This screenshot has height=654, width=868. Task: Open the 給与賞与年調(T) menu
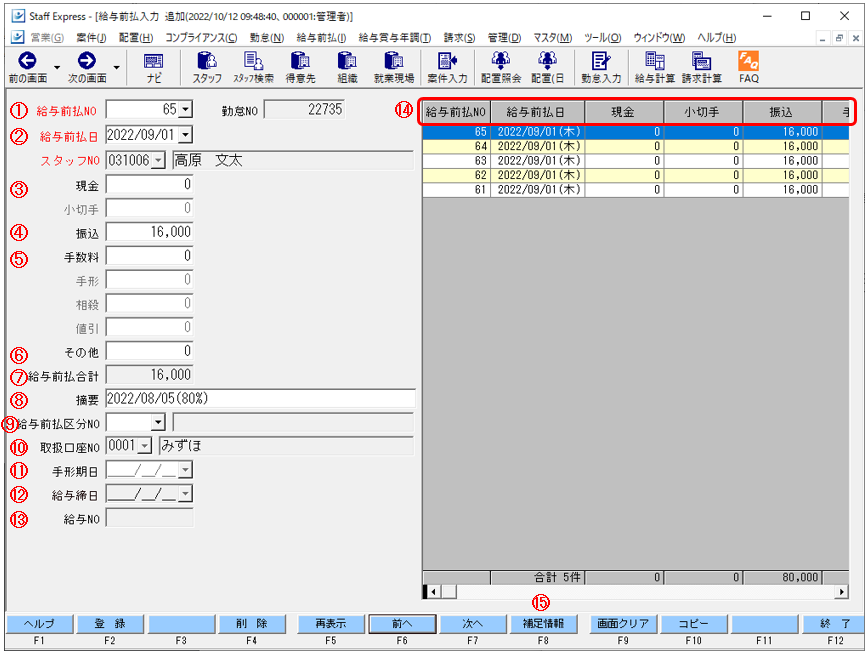[x=395, y=38]
